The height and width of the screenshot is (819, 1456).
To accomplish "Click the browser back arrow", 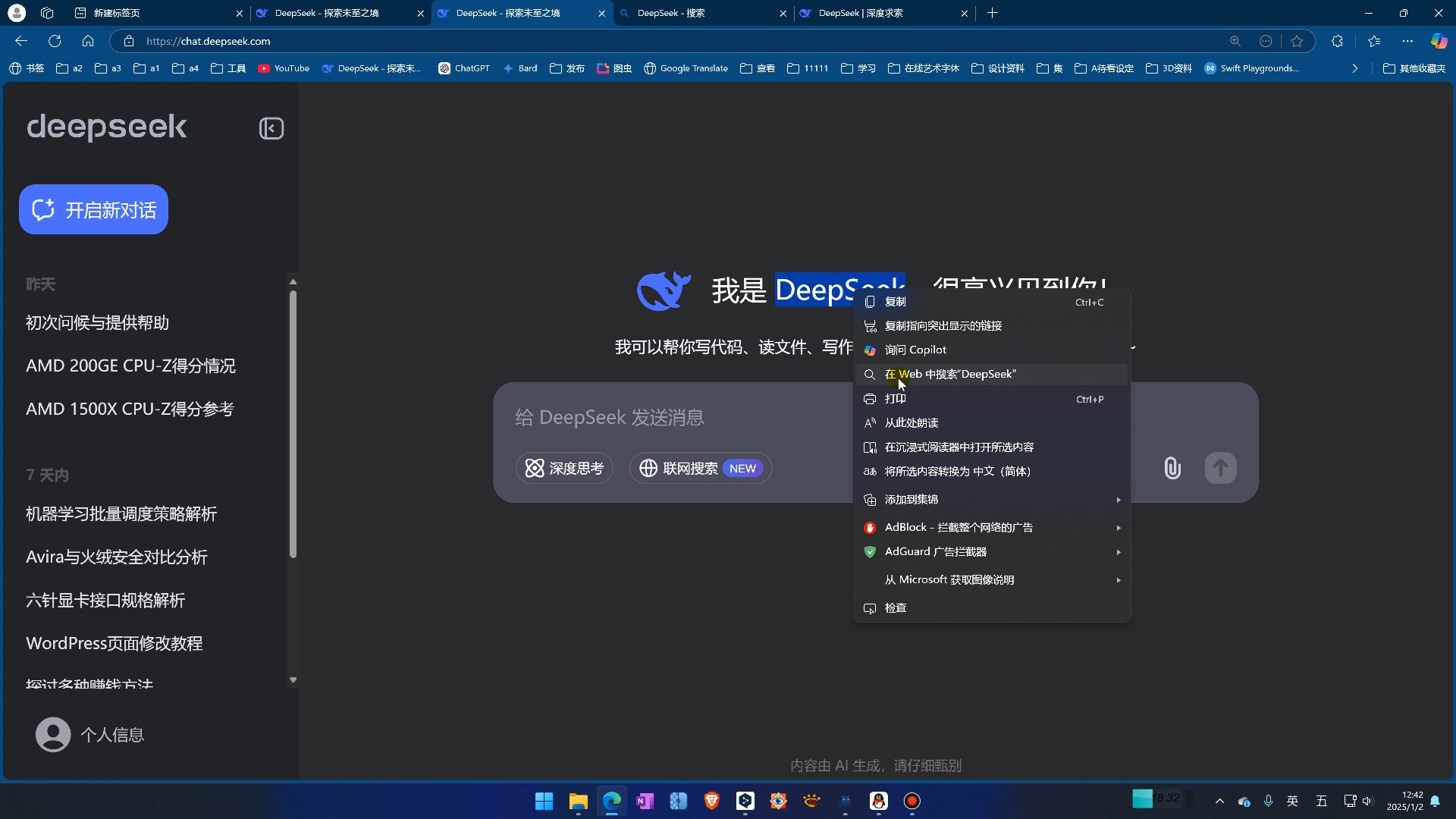I will click(x=21, y=41).
